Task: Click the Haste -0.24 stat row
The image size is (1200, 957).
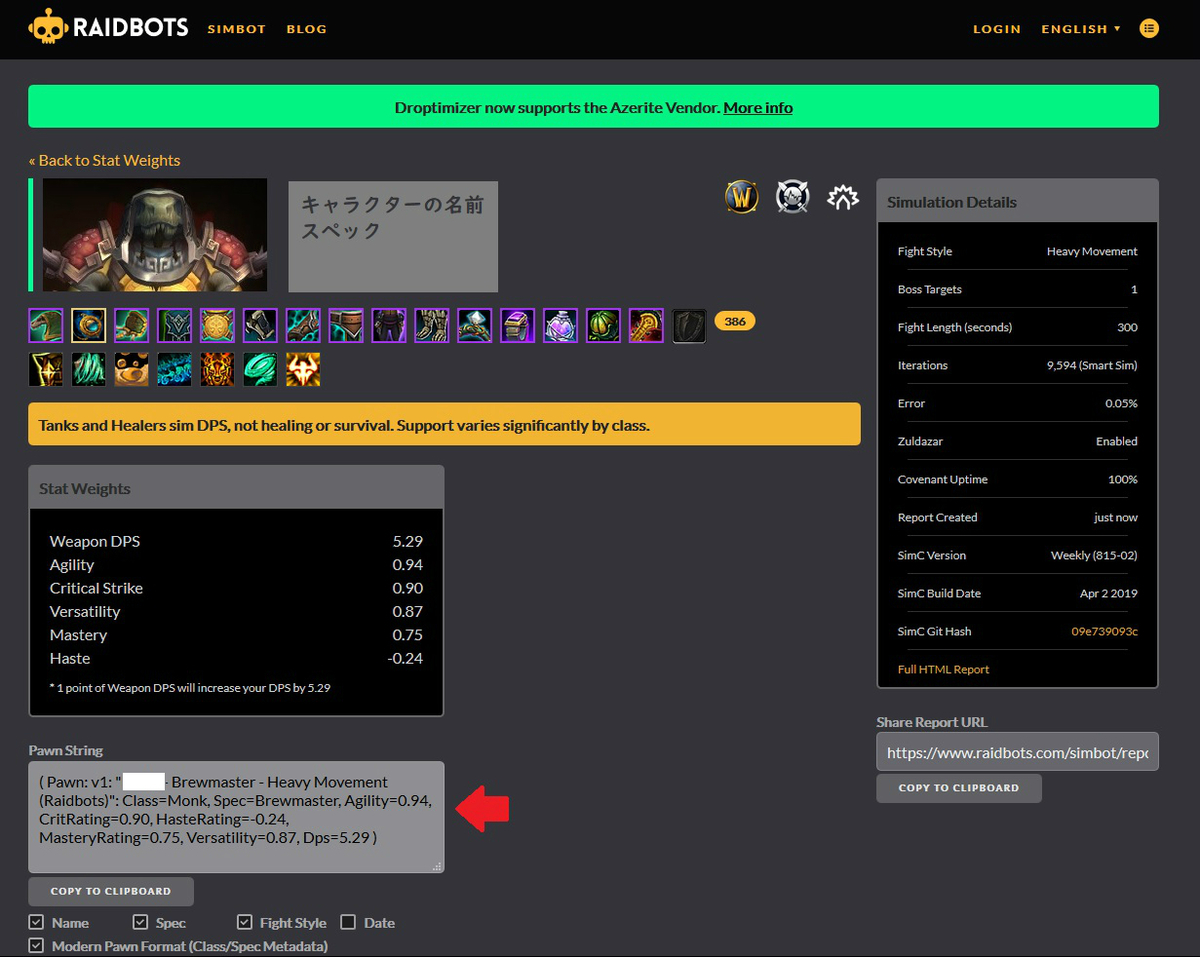Action: (x=236, y=658)
